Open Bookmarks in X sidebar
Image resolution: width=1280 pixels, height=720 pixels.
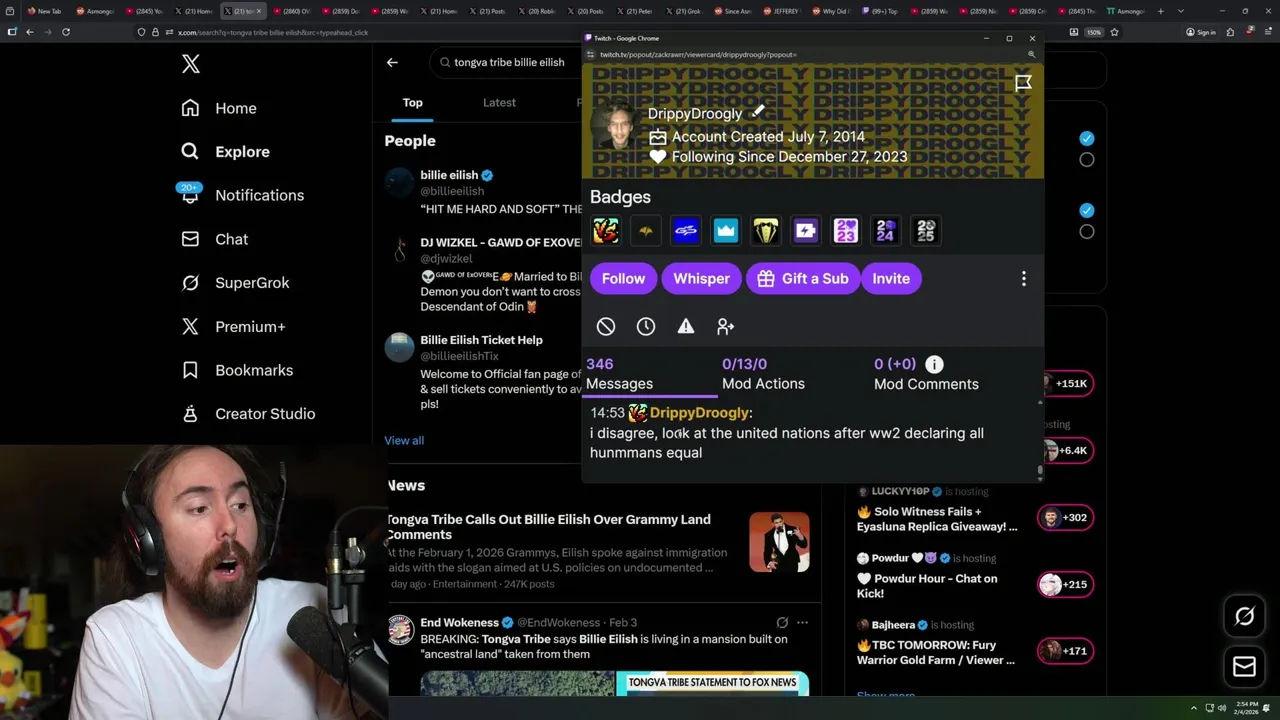(237, 370)
